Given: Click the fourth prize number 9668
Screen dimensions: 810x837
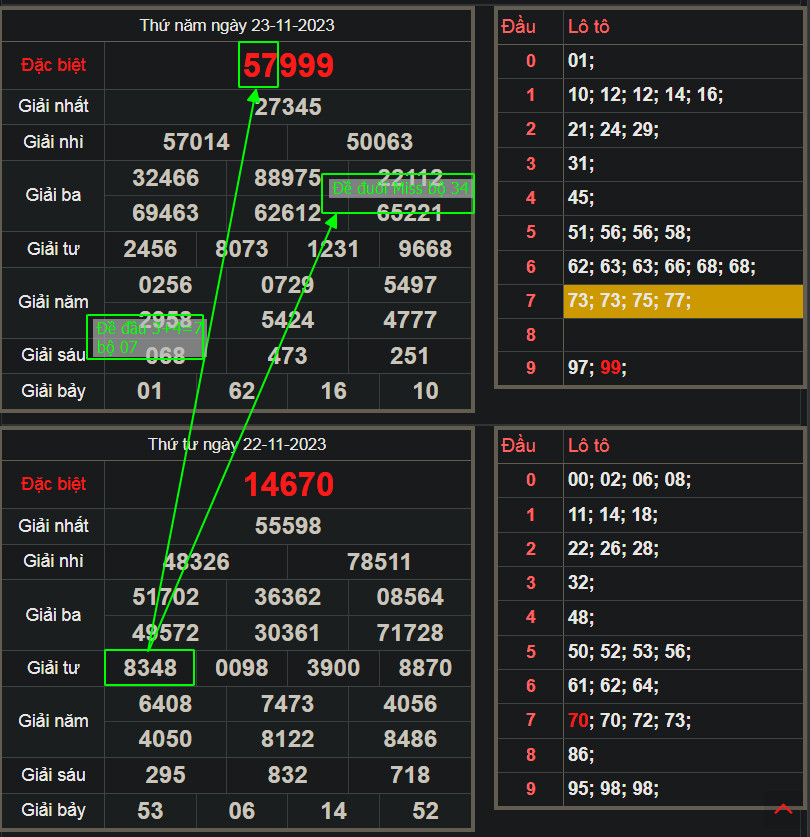Looking at the screenshot, I should 425,249.
